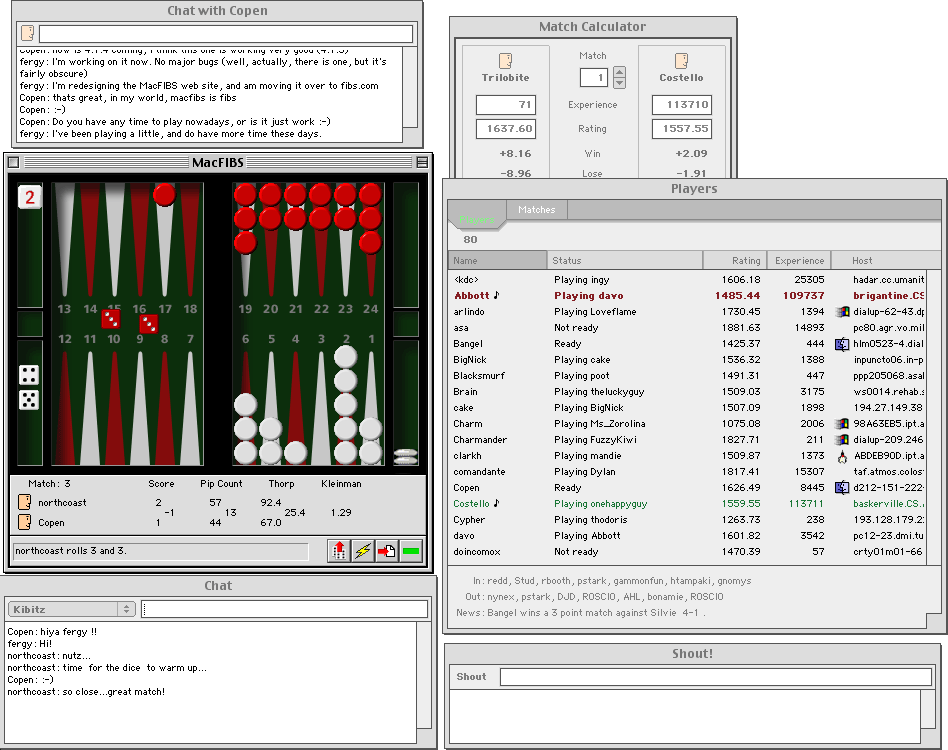Click the Trilobite face icon in Match Calculator
Viewport: 948px width, 750px height.
(x=505, y=60)
